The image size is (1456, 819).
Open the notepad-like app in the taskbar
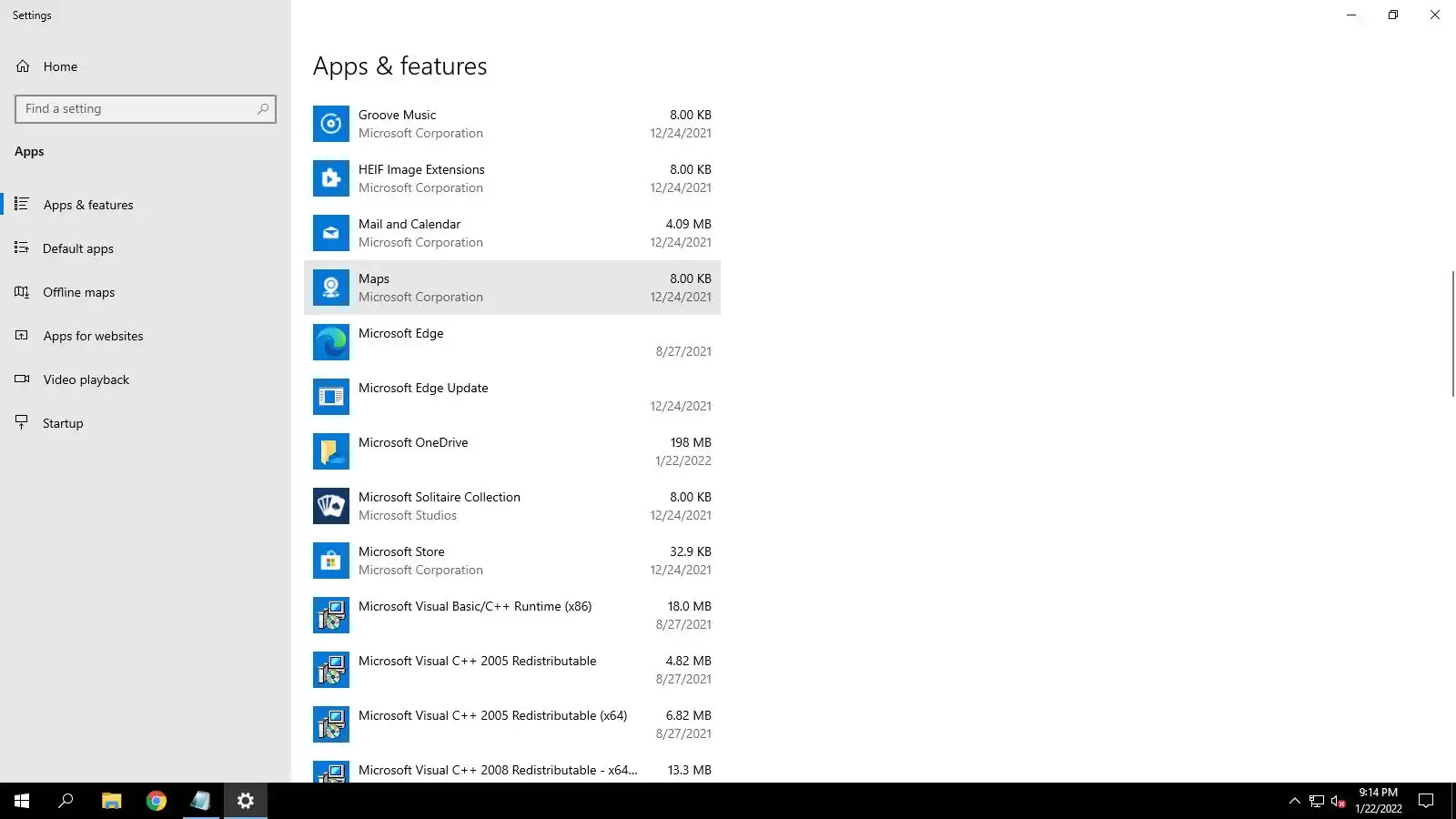201,801
